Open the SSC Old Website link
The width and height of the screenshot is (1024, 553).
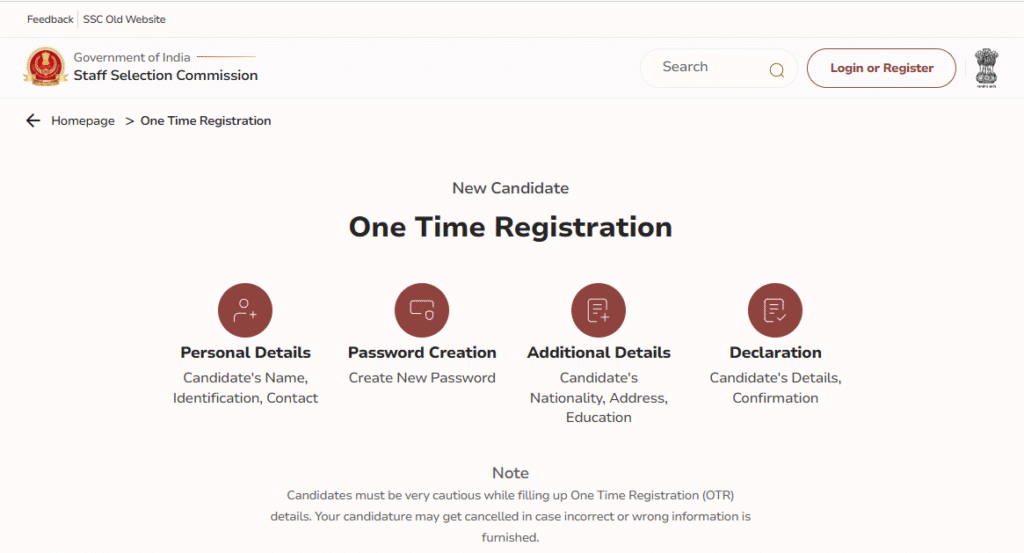[124, 19]
